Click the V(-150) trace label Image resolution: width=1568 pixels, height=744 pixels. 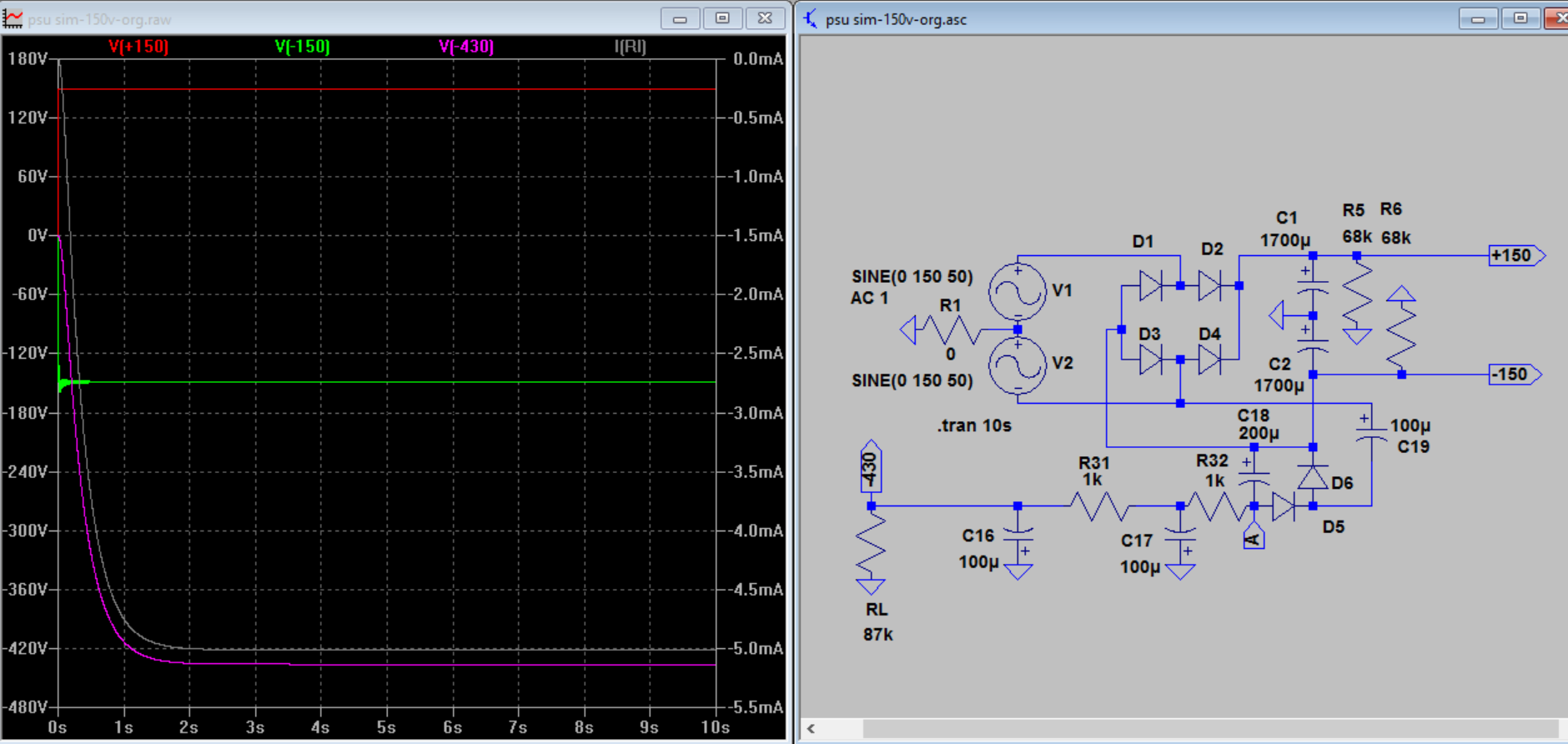point(302,47)
